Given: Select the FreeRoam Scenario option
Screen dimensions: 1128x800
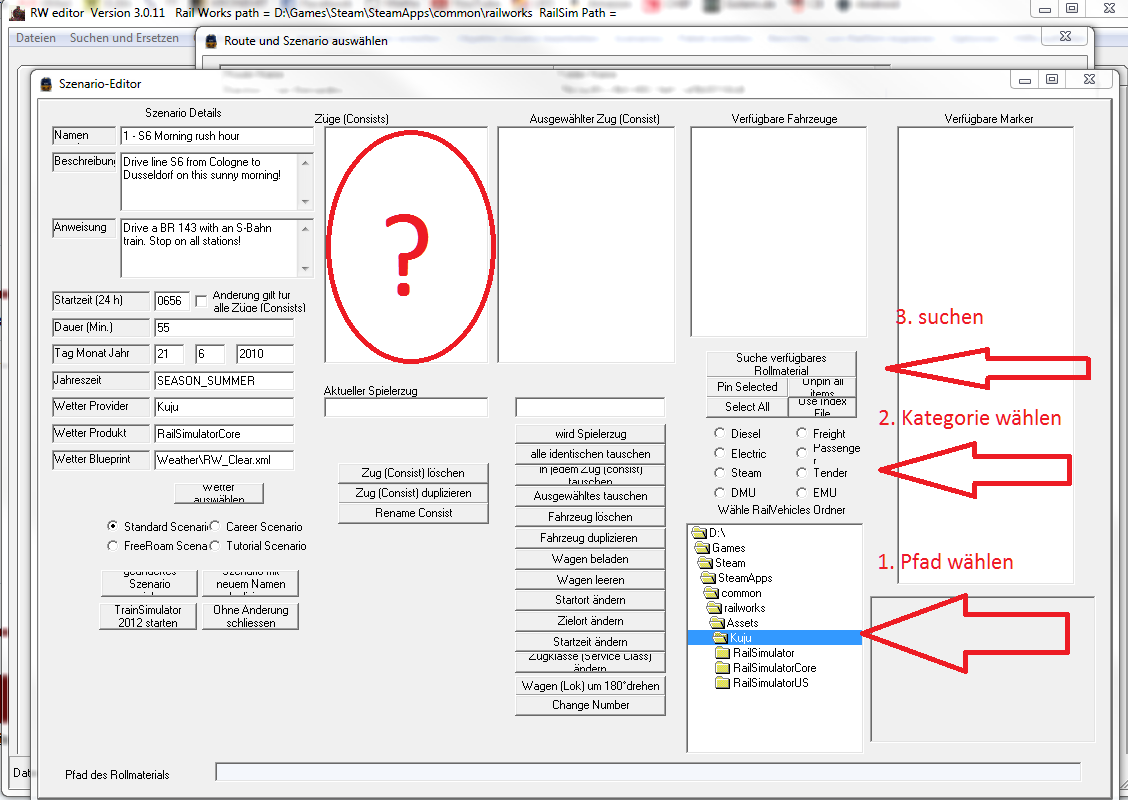Looking at the screenshot, I should (x=113, y=546).
